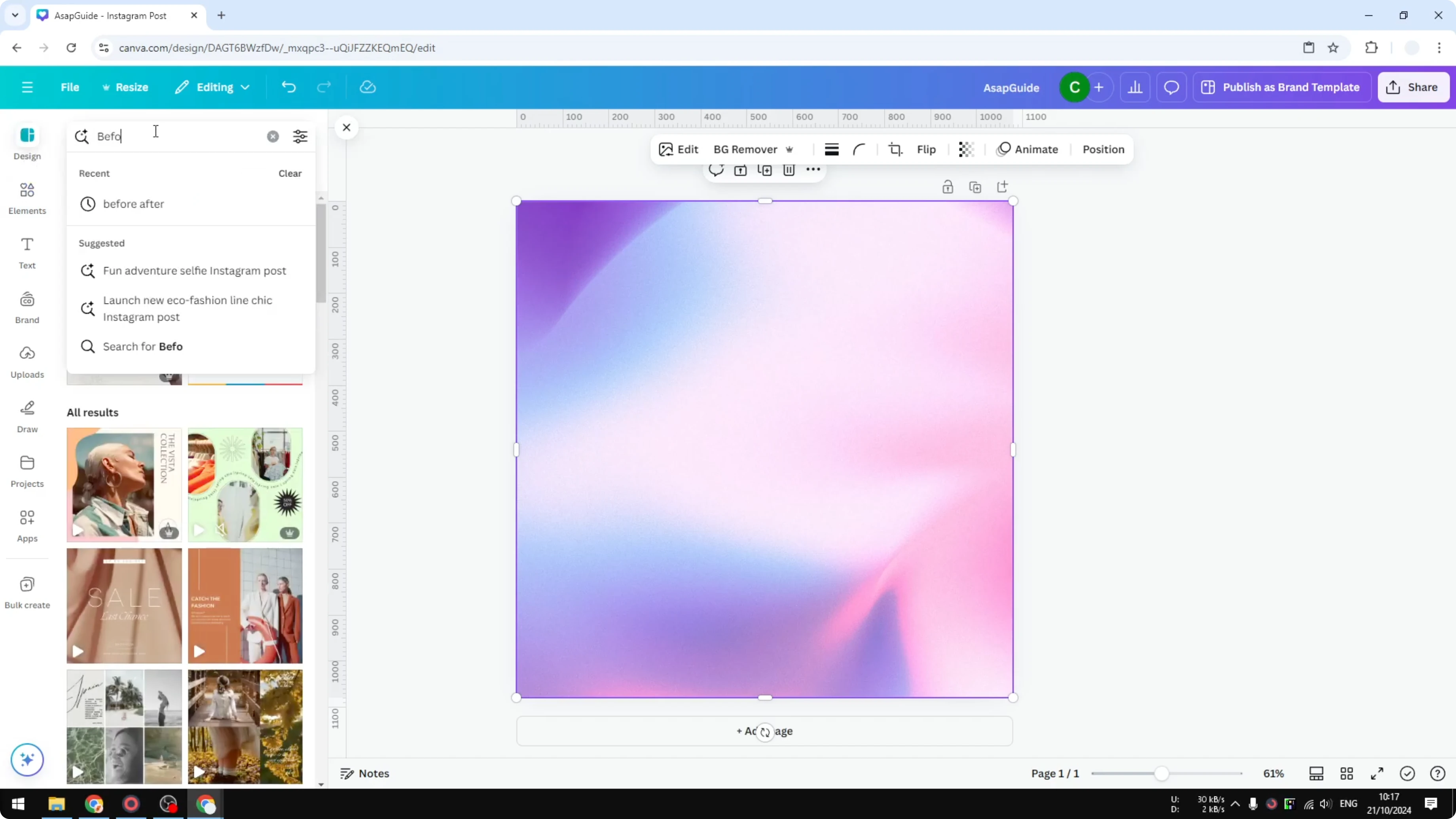Open the Uploads panel
This screenshot has height=819, width=1456.
pyautogui.click(x=27, y=362)
